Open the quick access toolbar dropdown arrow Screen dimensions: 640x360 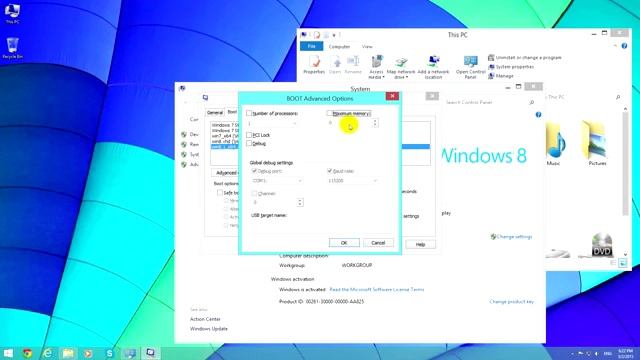(333, 35)
